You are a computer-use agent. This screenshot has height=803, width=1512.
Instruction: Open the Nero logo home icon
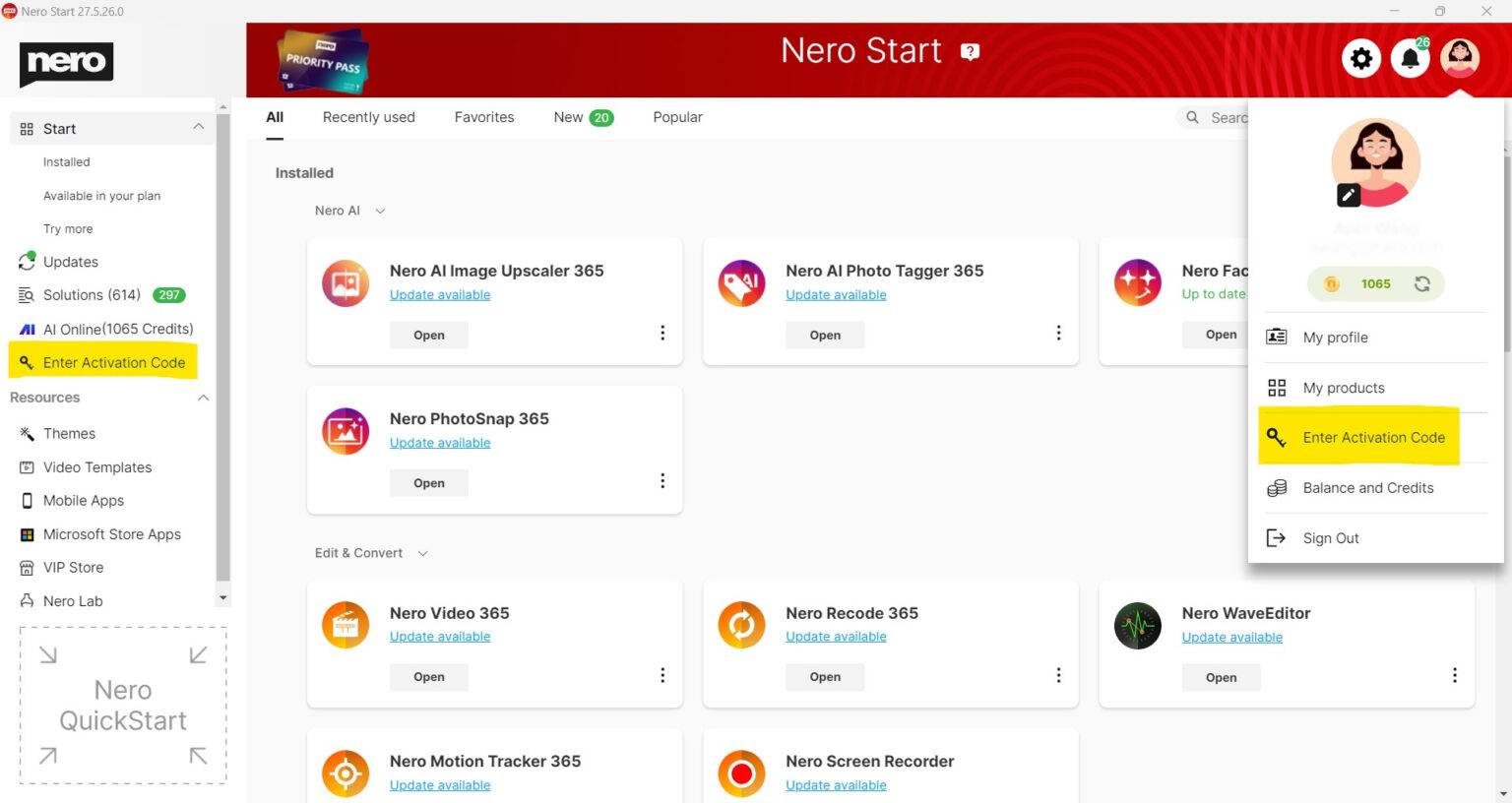pos(65,63)
